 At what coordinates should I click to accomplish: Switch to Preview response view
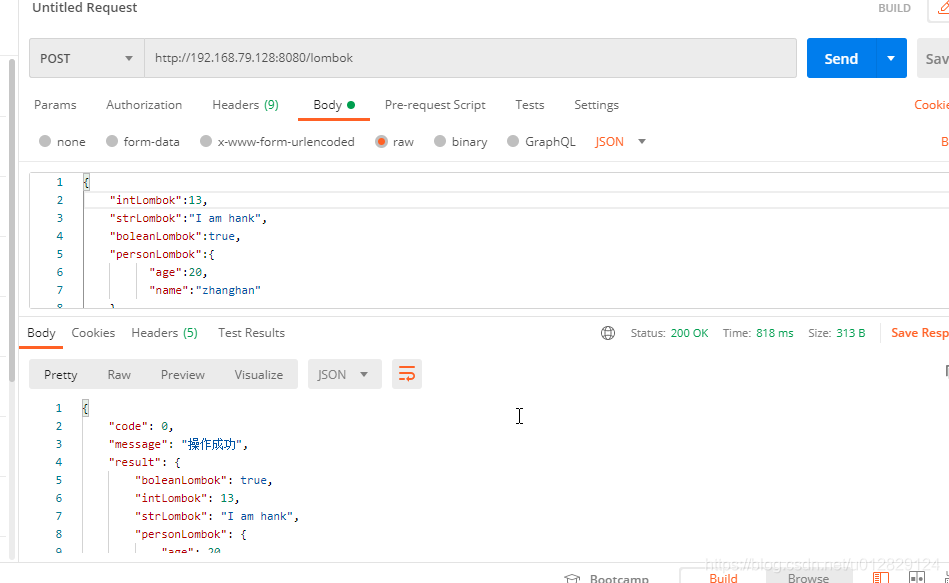click(183, 375)
